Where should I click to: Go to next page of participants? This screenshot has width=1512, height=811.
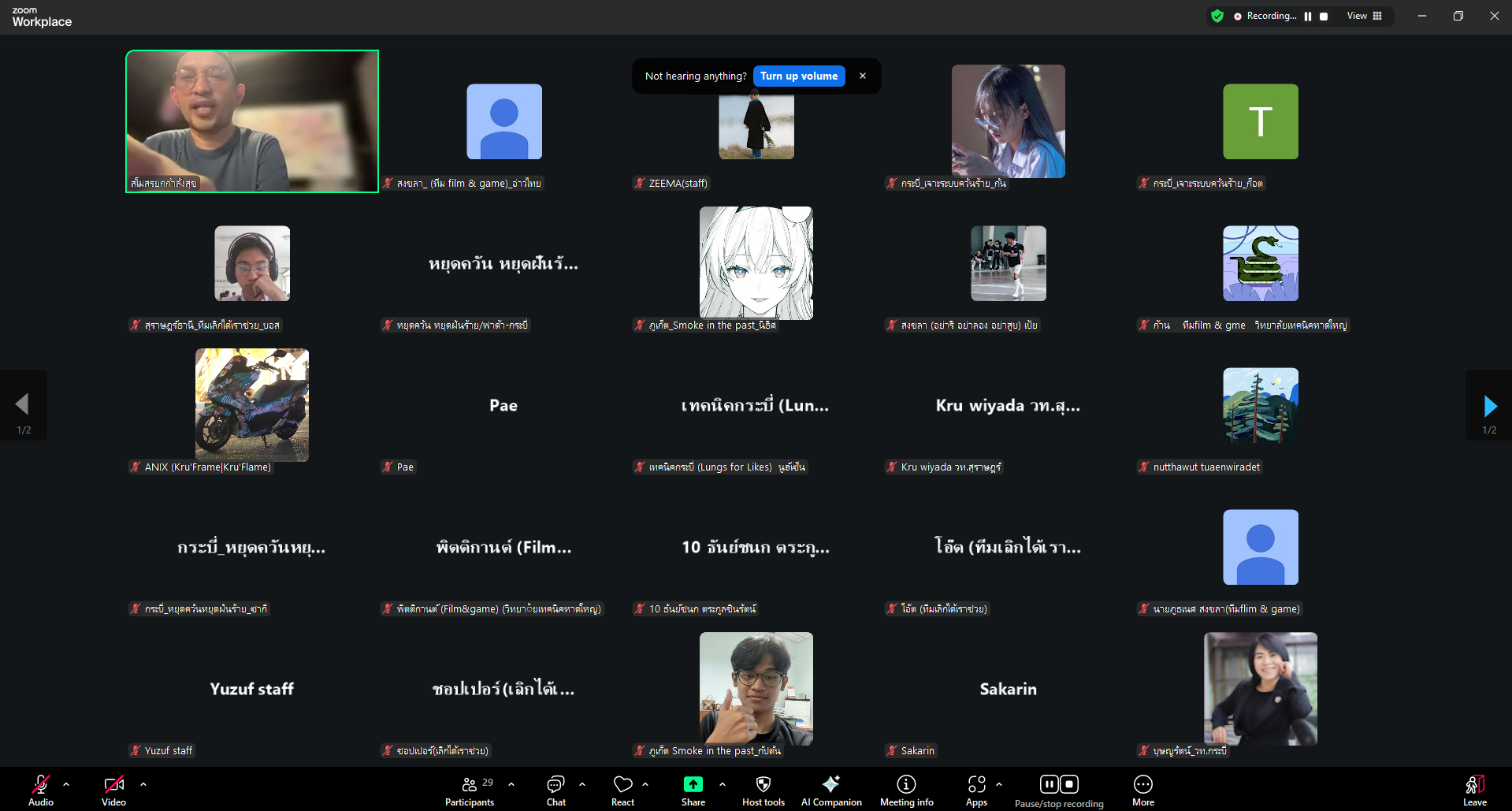[1489, 406]
